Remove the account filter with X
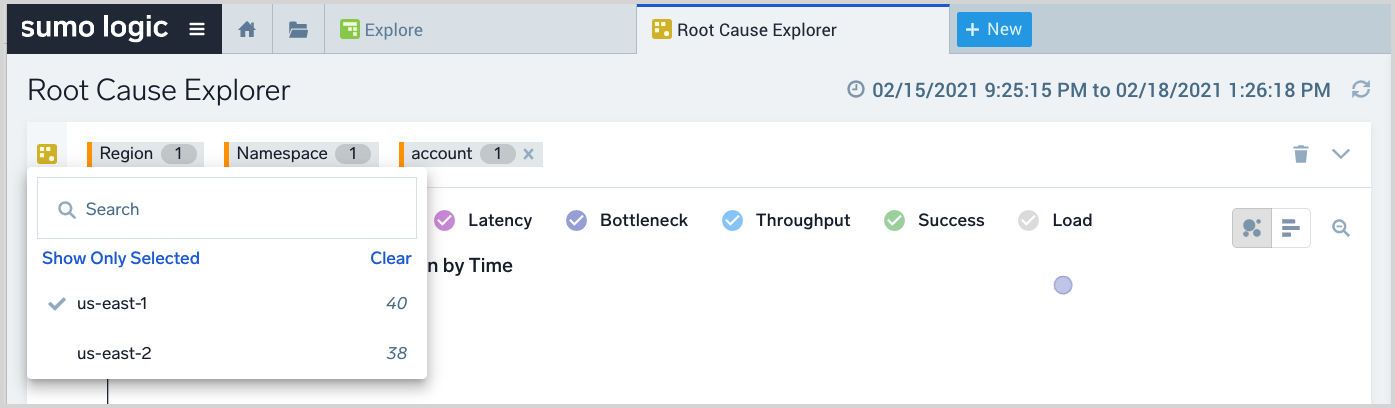This screenshot has height=408, width=1395. point(528,154)
